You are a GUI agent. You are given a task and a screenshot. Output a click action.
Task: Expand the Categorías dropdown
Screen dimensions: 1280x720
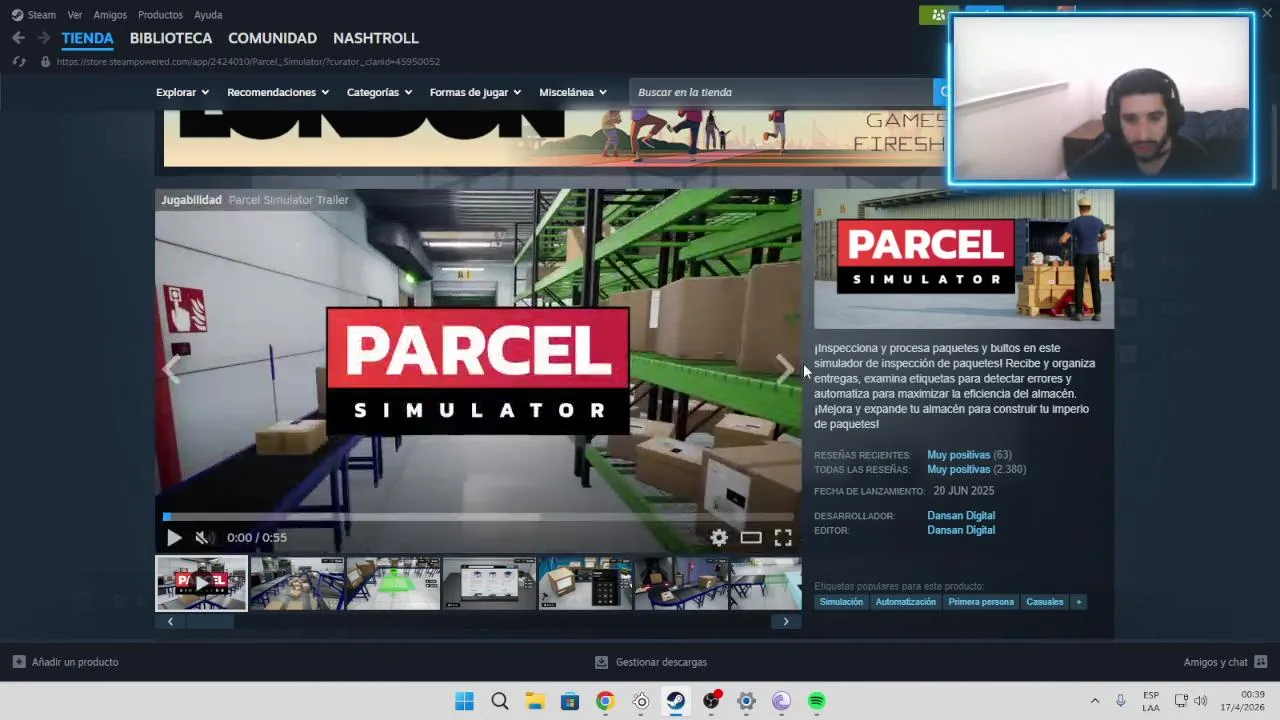pyautogui.click(x=379, y=92)
